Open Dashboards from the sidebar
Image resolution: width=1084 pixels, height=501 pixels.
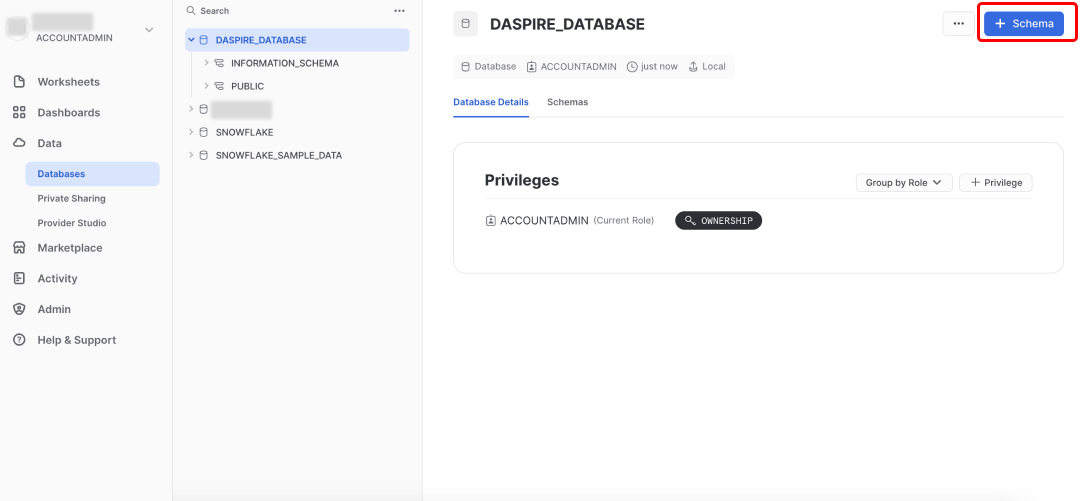[x=68, y=113]
